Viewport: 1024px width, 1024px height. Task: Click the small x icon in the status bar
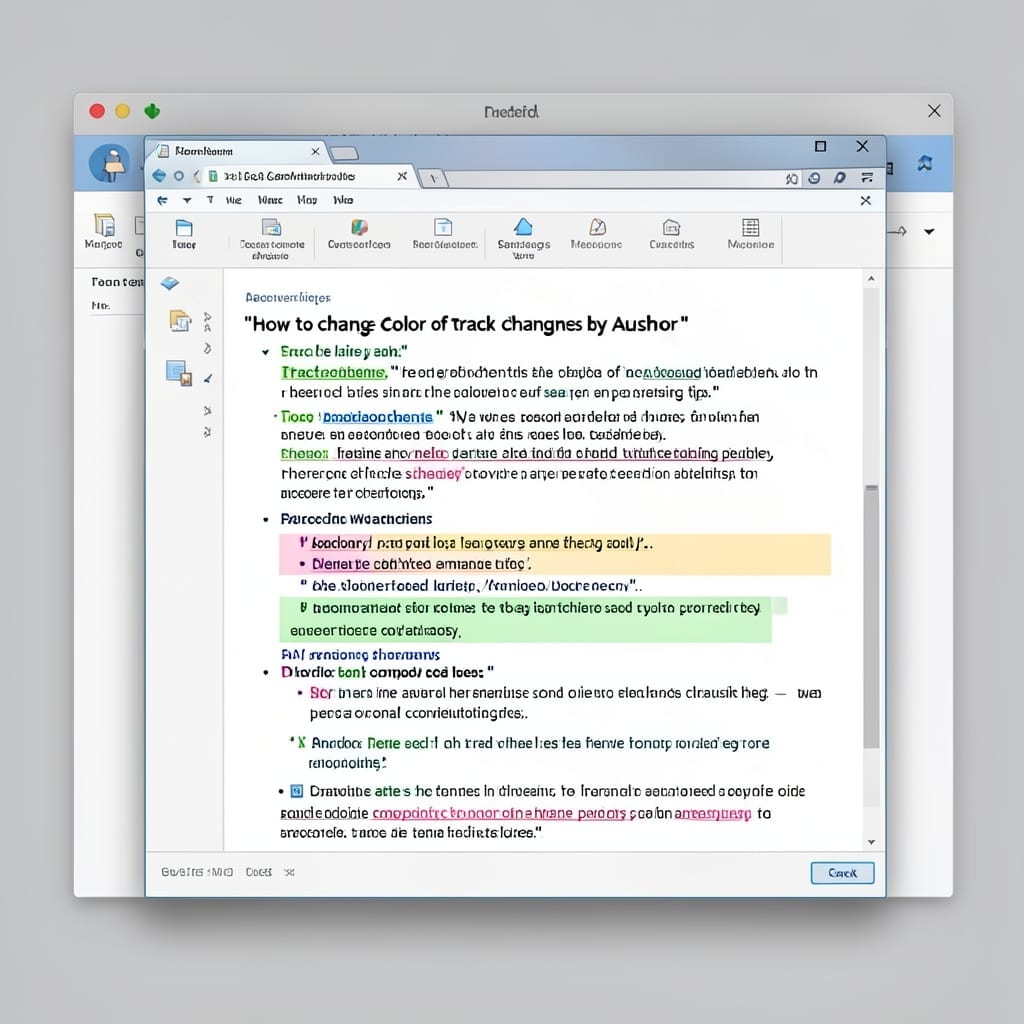coord(289,872)
